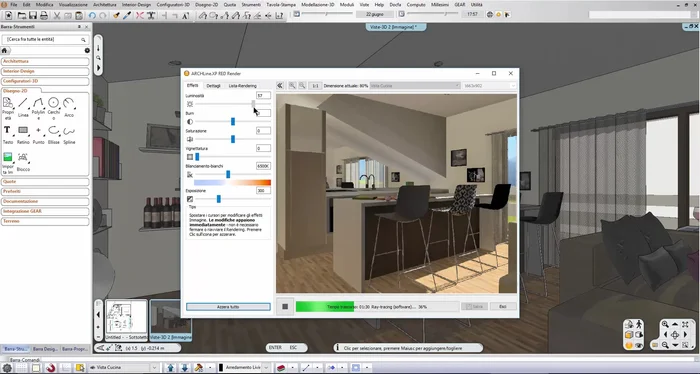
Task: Click the 1:1 actual size button
Action: tap(315, 86)
